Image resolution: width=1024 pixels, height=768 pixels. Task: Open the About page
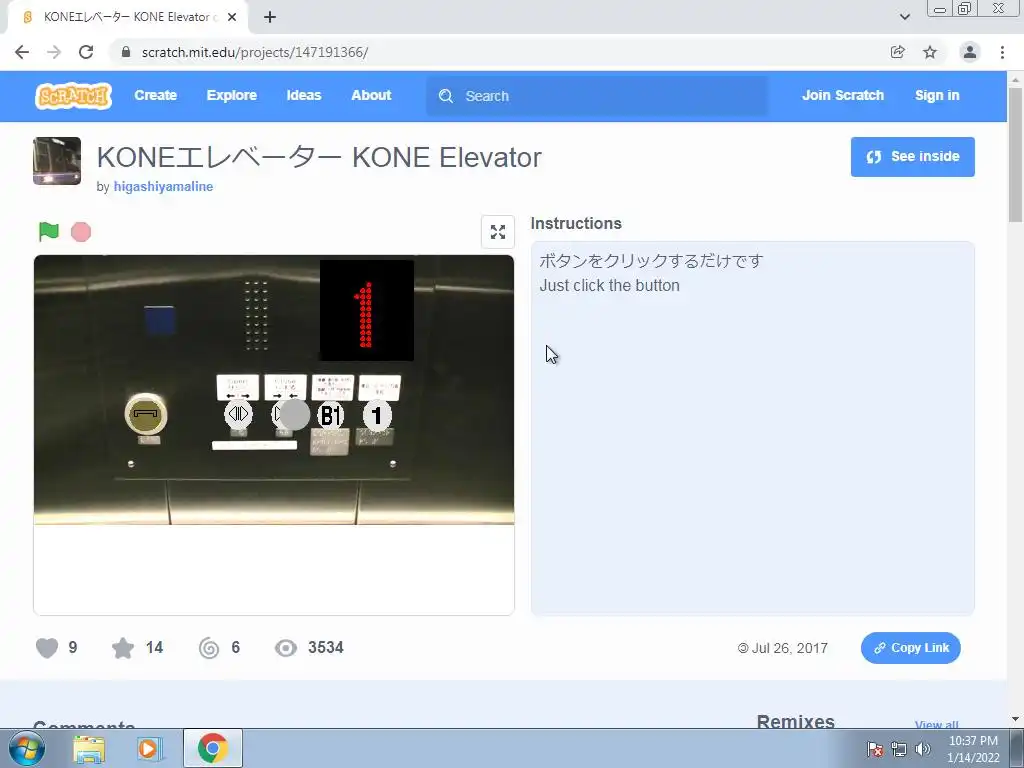point(371,95)
